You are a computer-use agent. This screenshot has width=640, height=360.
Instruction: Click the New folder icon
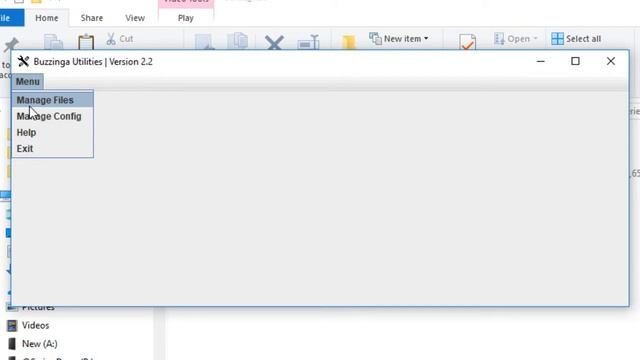[x=349, y=42]
